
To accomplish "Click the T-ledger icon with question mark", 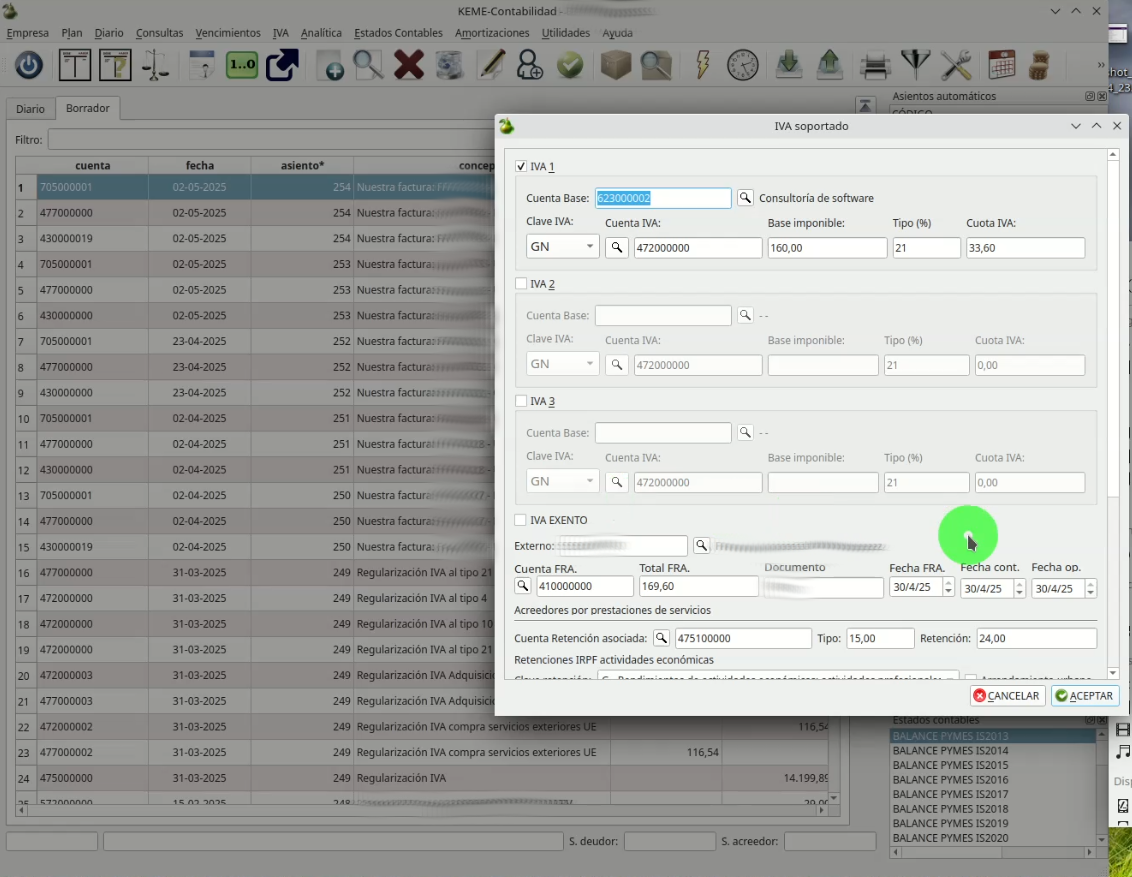I will [116, 66].
